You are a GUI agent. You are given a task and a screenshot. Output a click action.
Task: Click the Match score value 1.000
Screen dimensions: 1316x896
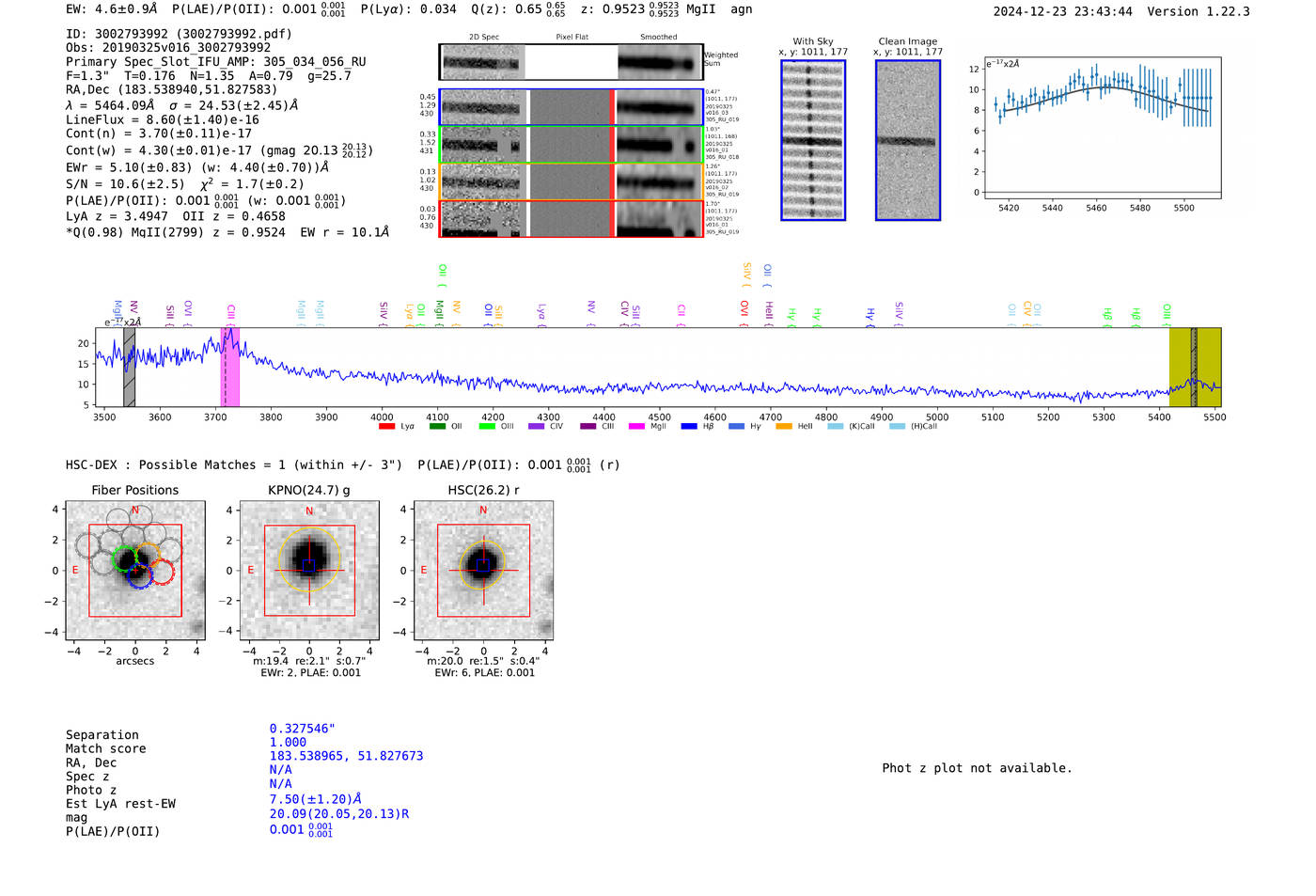pos(288,743)
